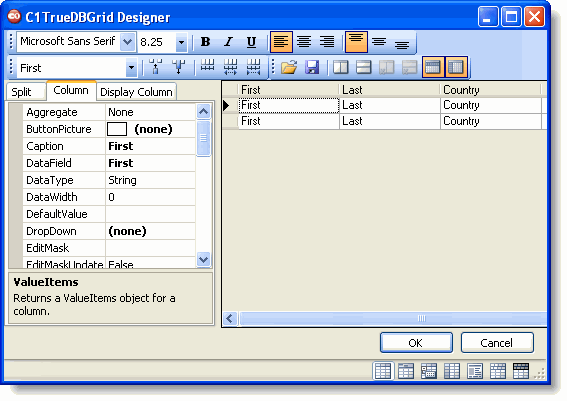Viewport: 567px width, 401px height.
Task: Expand the First column selector dropdown
Action: coord(132,68)
